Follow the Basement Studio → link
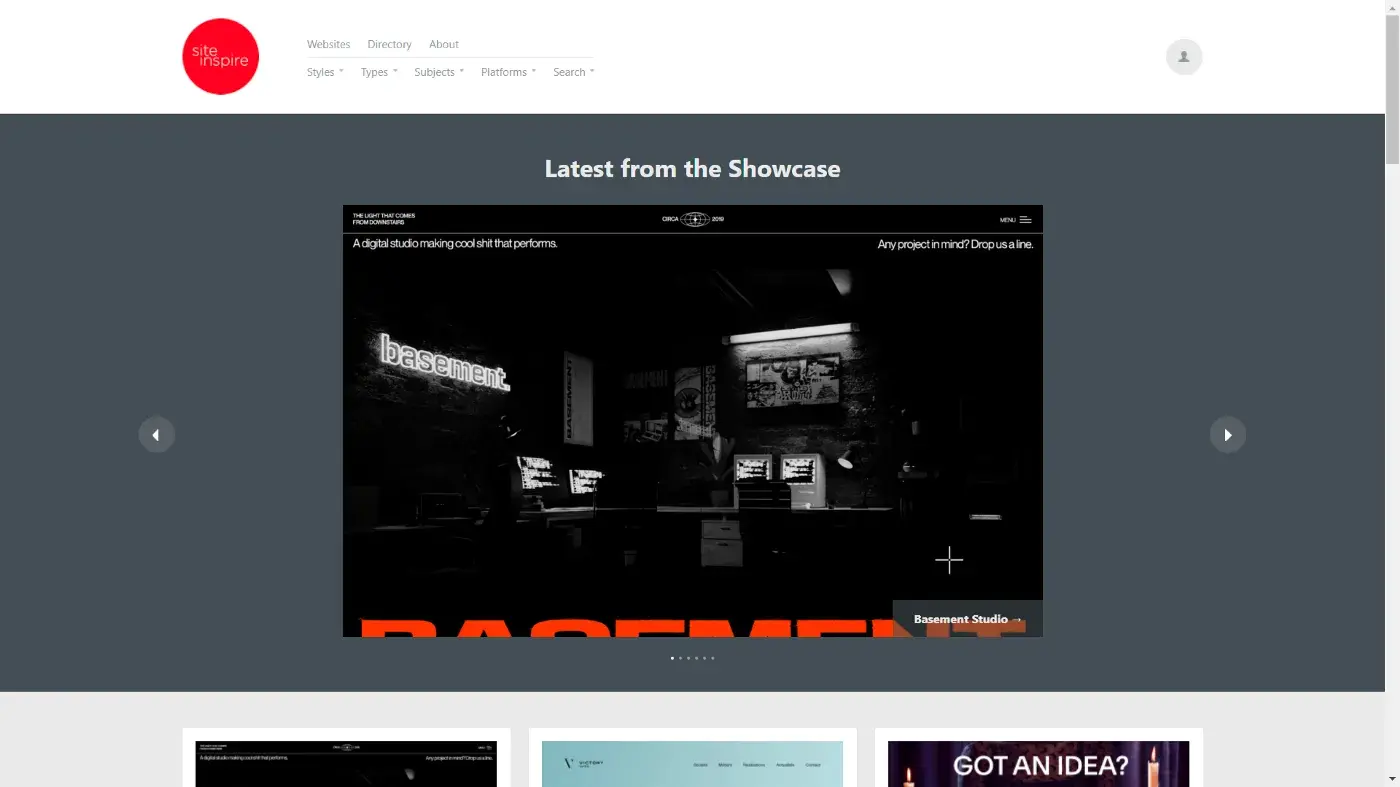Viewport: 1400px width, 787px height. click(968, 619)
